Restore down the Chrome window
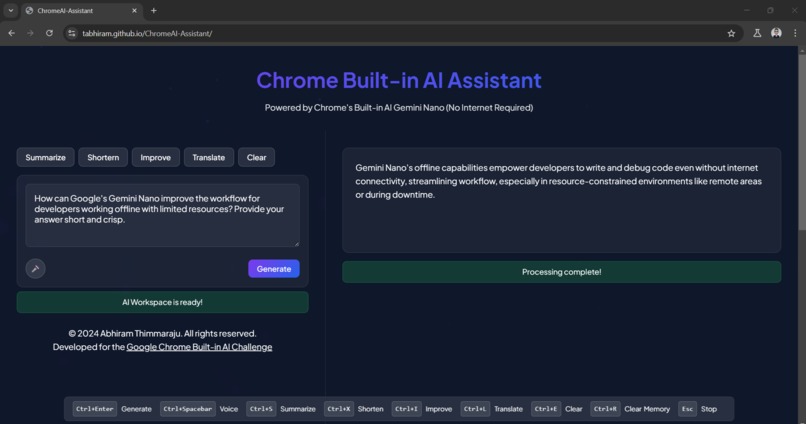The height and width of the screenshot is (424, 806). [770, 11]
